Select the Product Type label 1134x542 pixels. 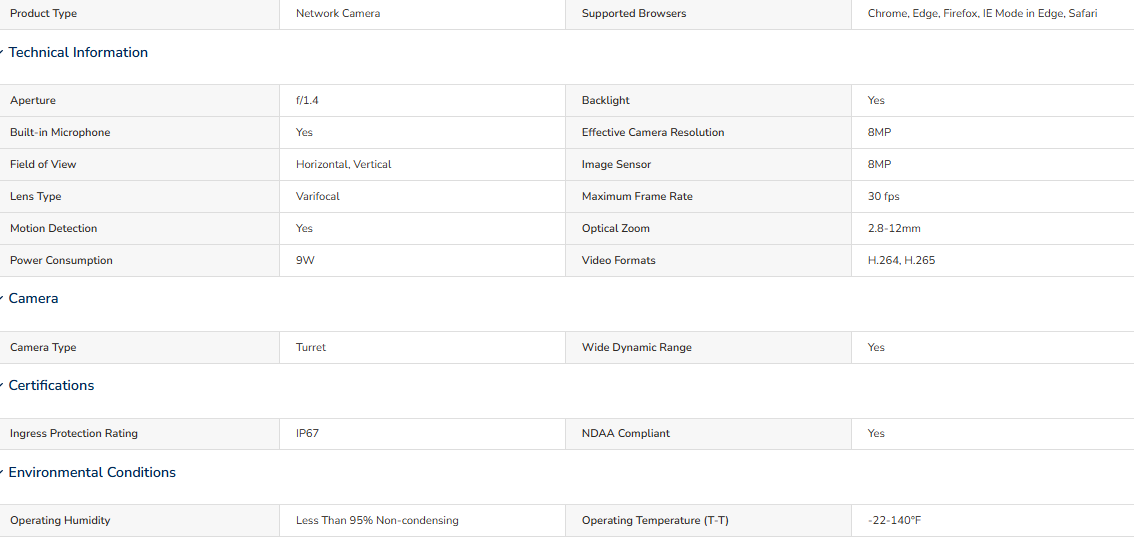click(43, 14)
